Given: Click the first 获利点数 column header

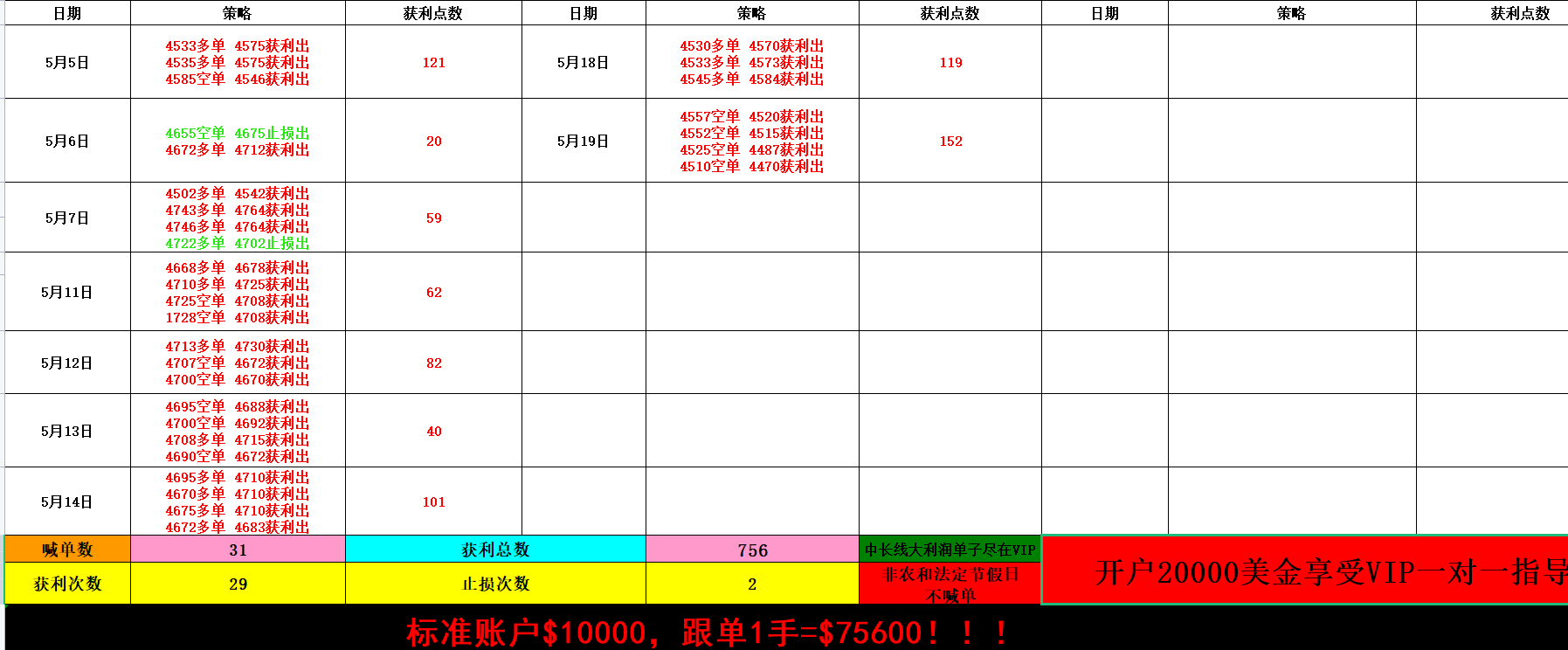Looking at the screenshot, I should [x=434, y=13].
